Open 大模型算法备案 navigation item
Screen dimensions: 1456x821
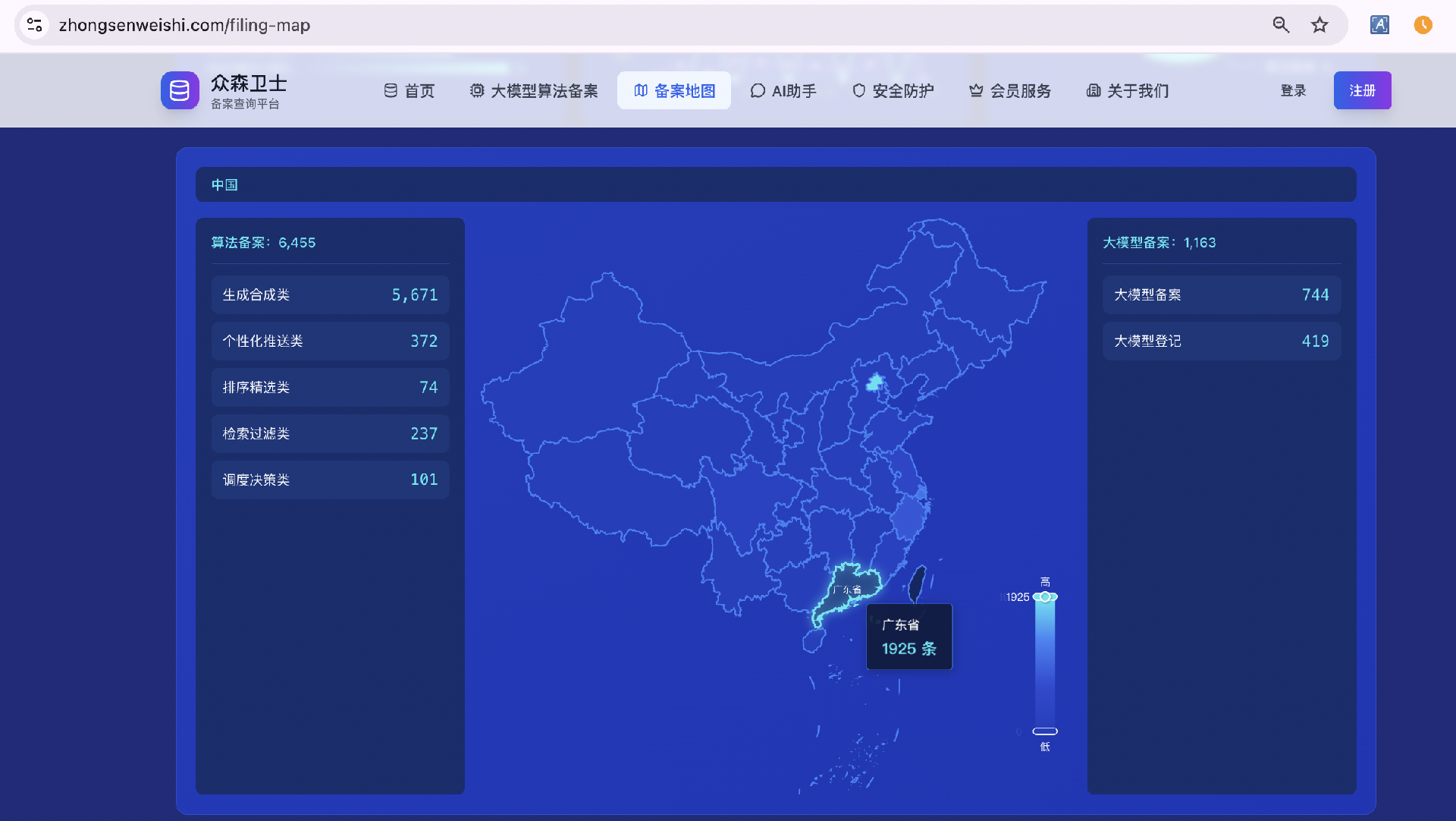534,91
